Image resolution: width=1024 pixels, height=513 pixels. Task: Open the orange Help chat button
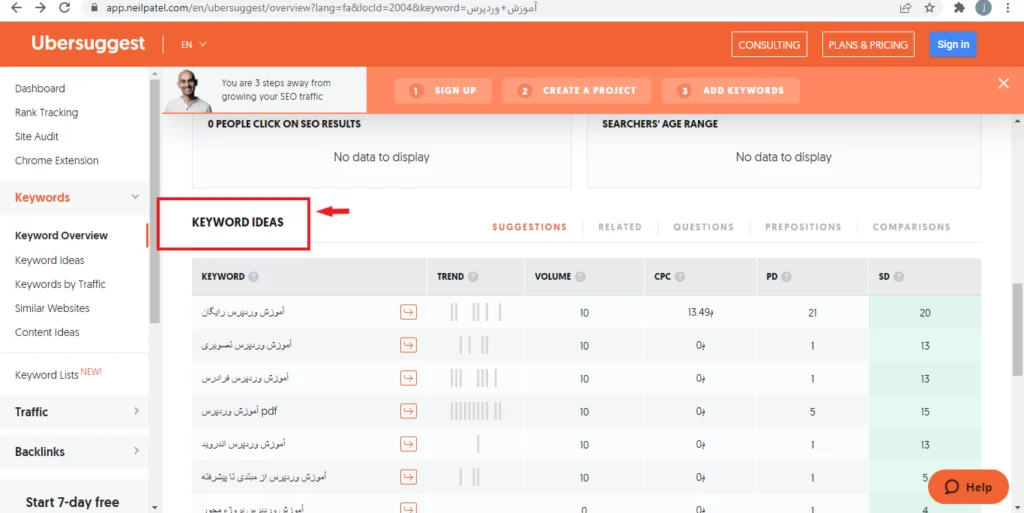coord(968,486)
